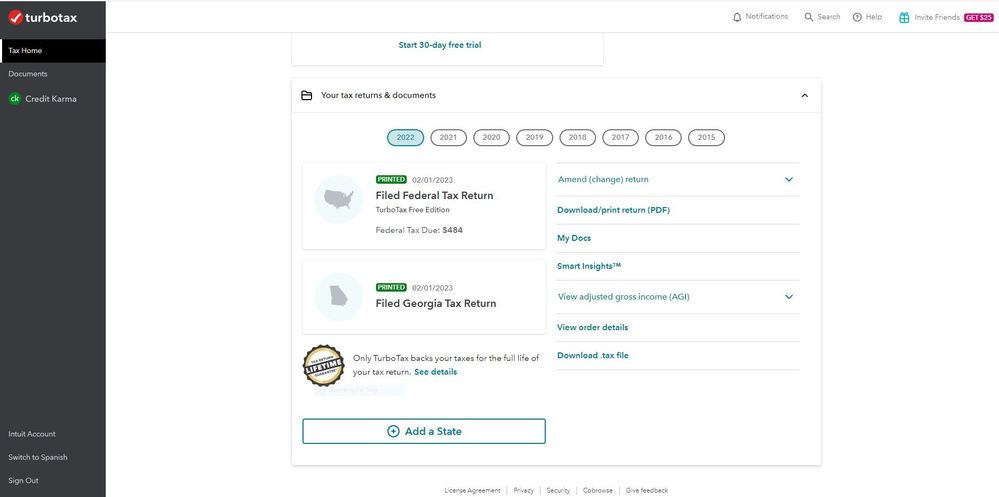The height and width of the screenshot is (497, 999).
Task: Click the Search magnifier icon
Action: [x=809, y=17]
